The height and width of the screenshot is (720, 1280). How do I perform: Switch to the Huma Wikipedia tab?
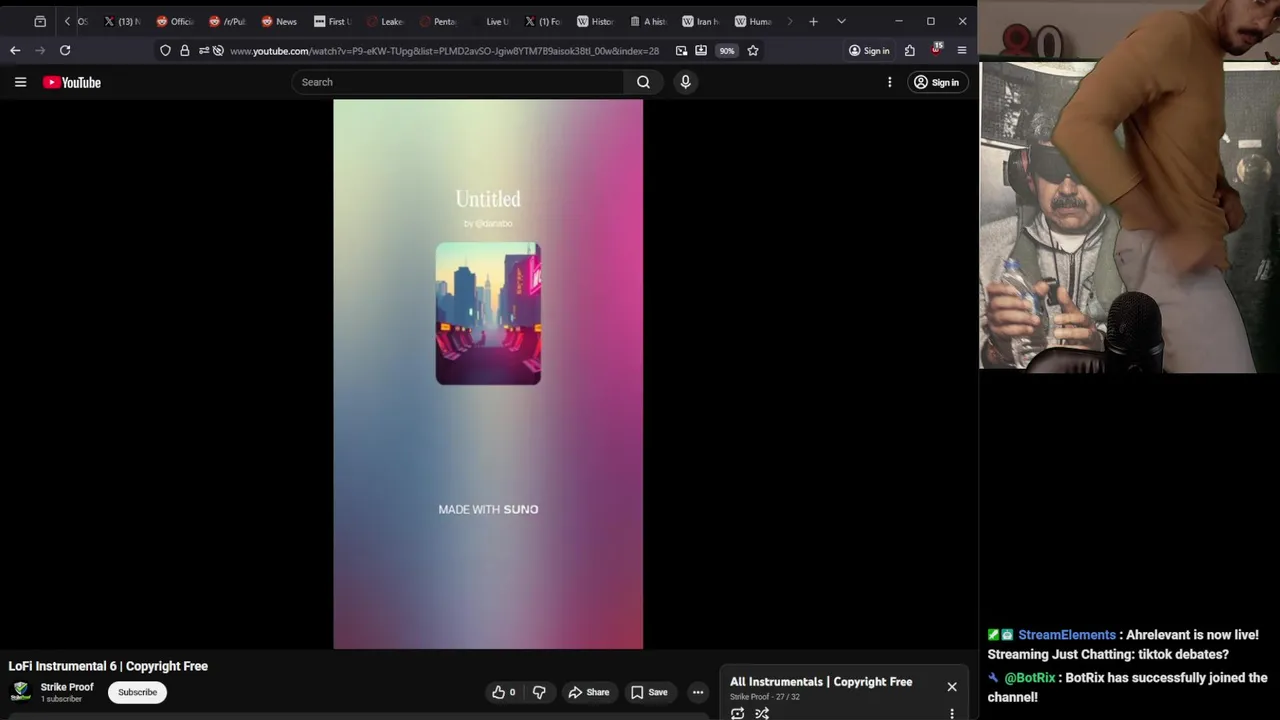753,21
